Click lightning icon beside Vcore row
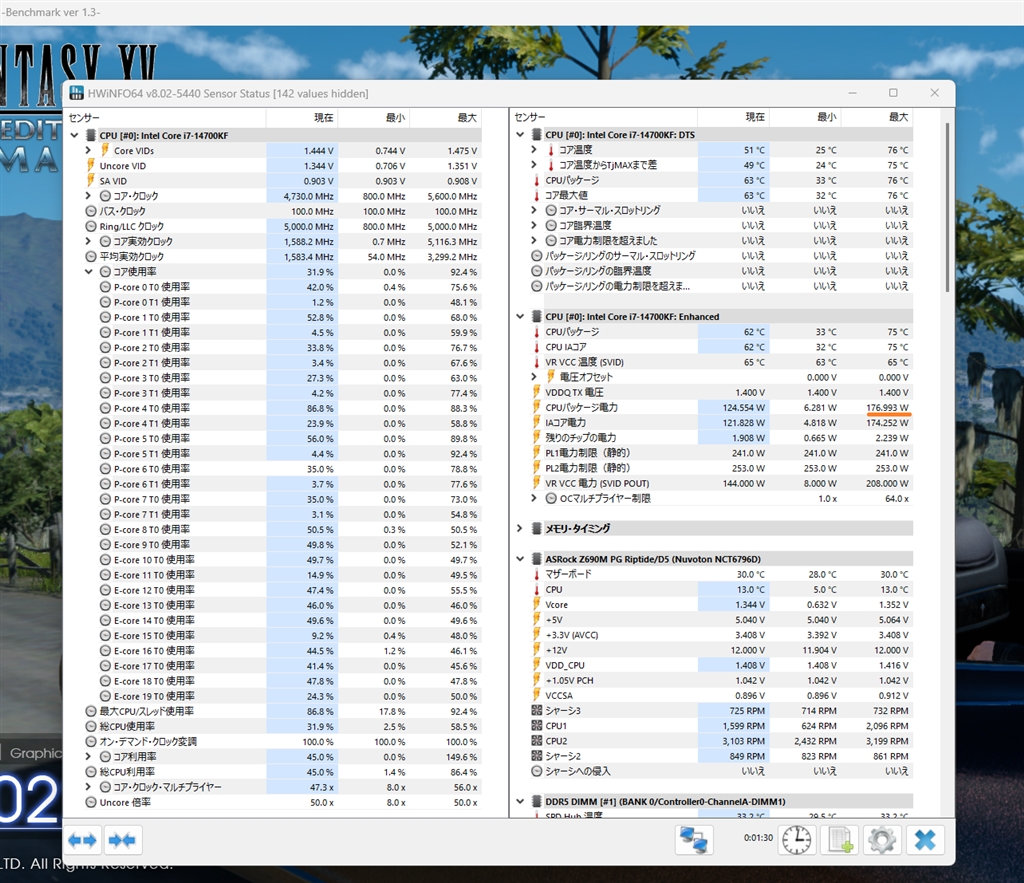The height and width of the screenshot is (883, 1024). 537,605
